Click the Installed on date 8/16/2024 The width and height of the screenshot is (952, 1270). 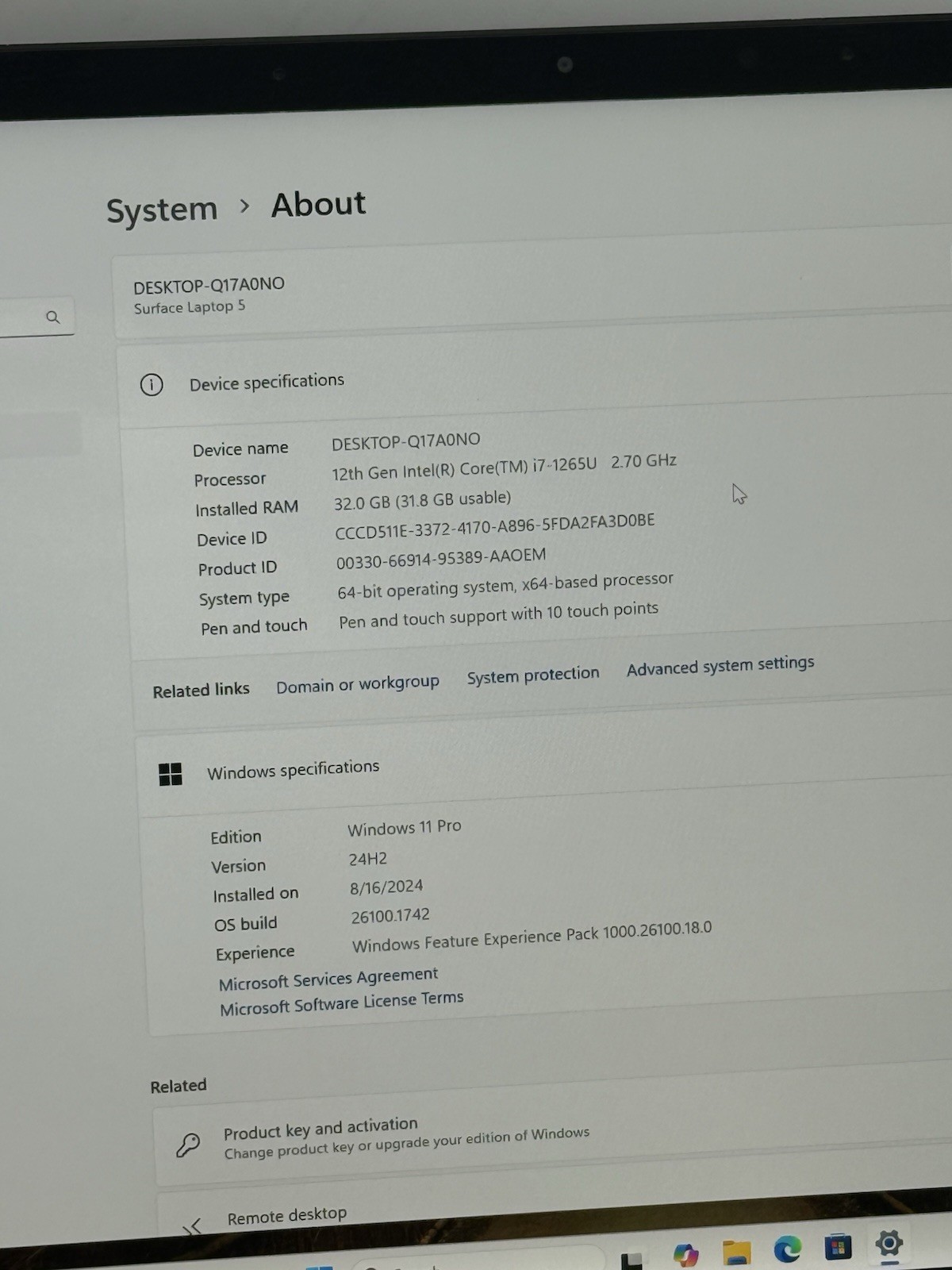pos(386,887)
